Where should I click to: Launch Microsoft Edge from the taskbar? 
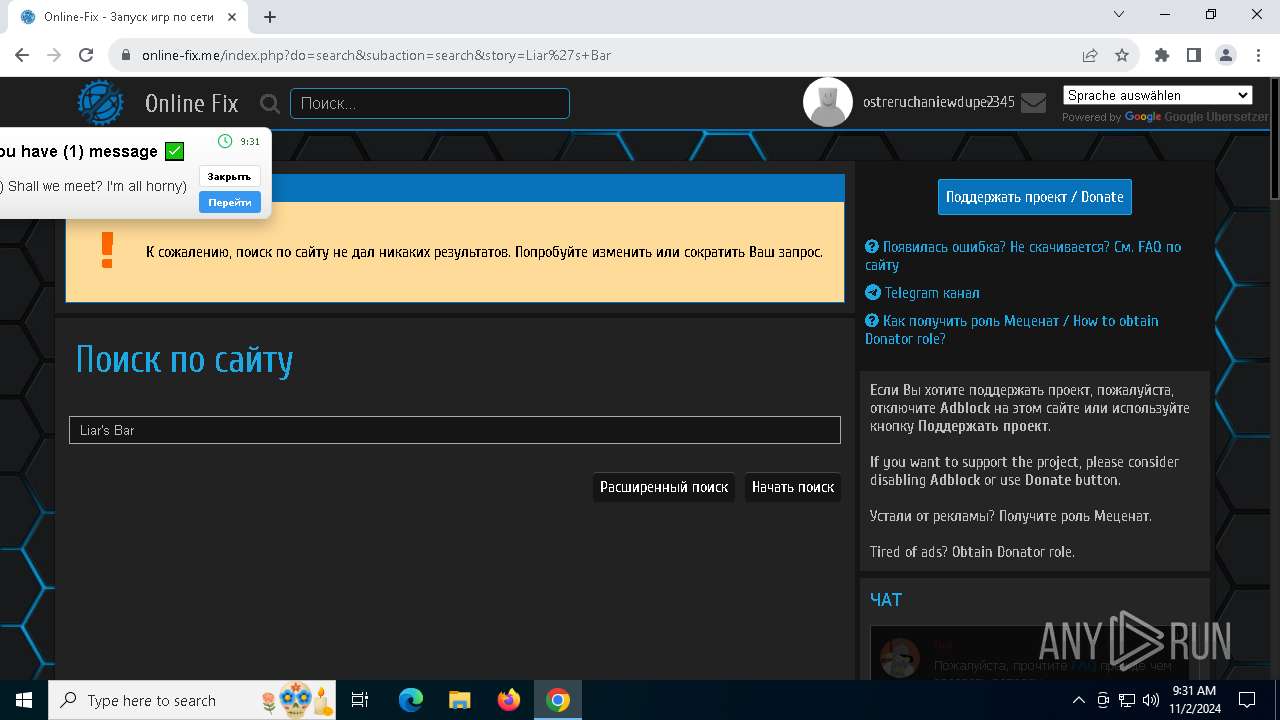[x=411, y=700]
